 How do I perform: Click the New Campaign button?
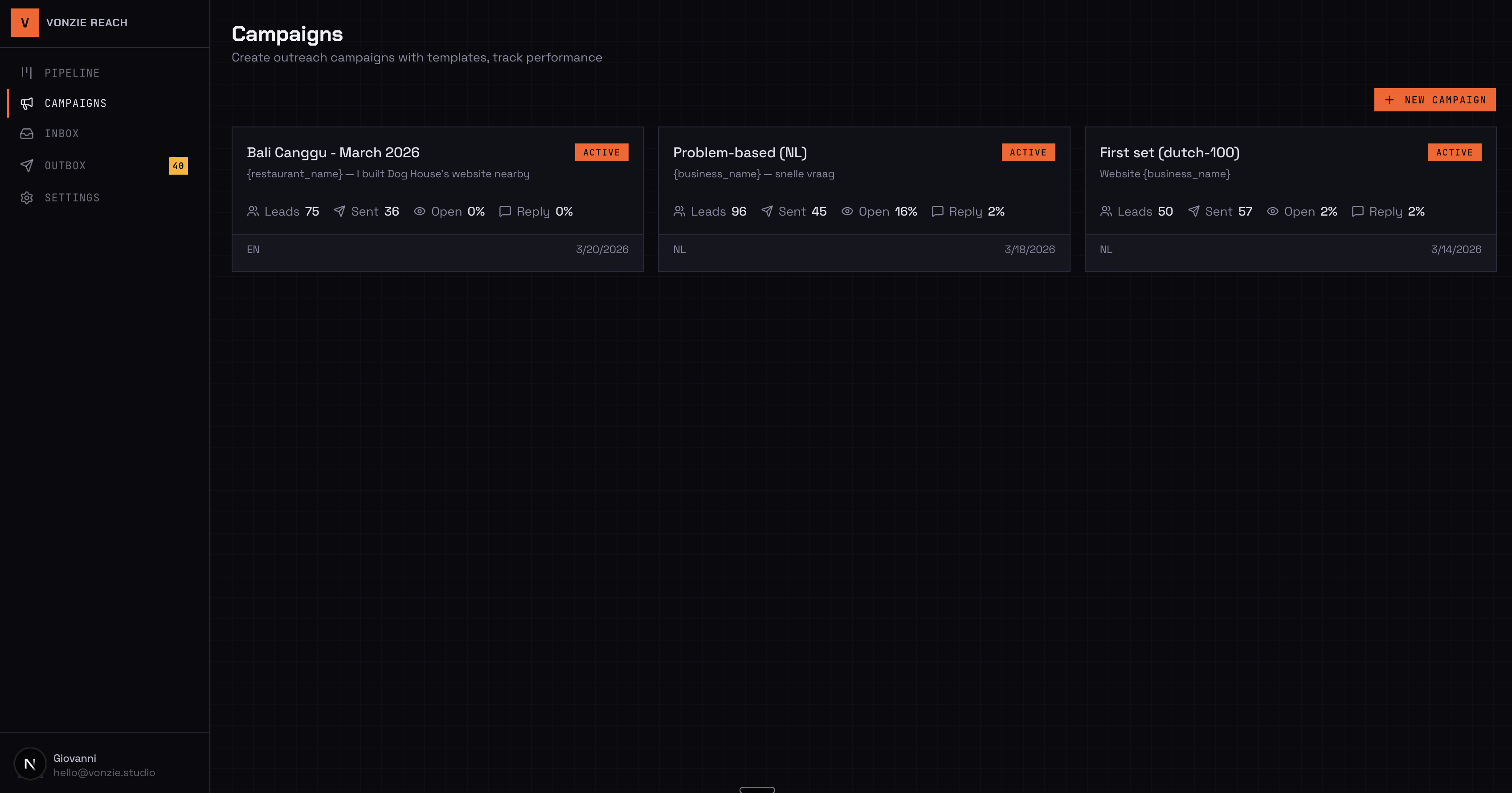pos(1434,99)
